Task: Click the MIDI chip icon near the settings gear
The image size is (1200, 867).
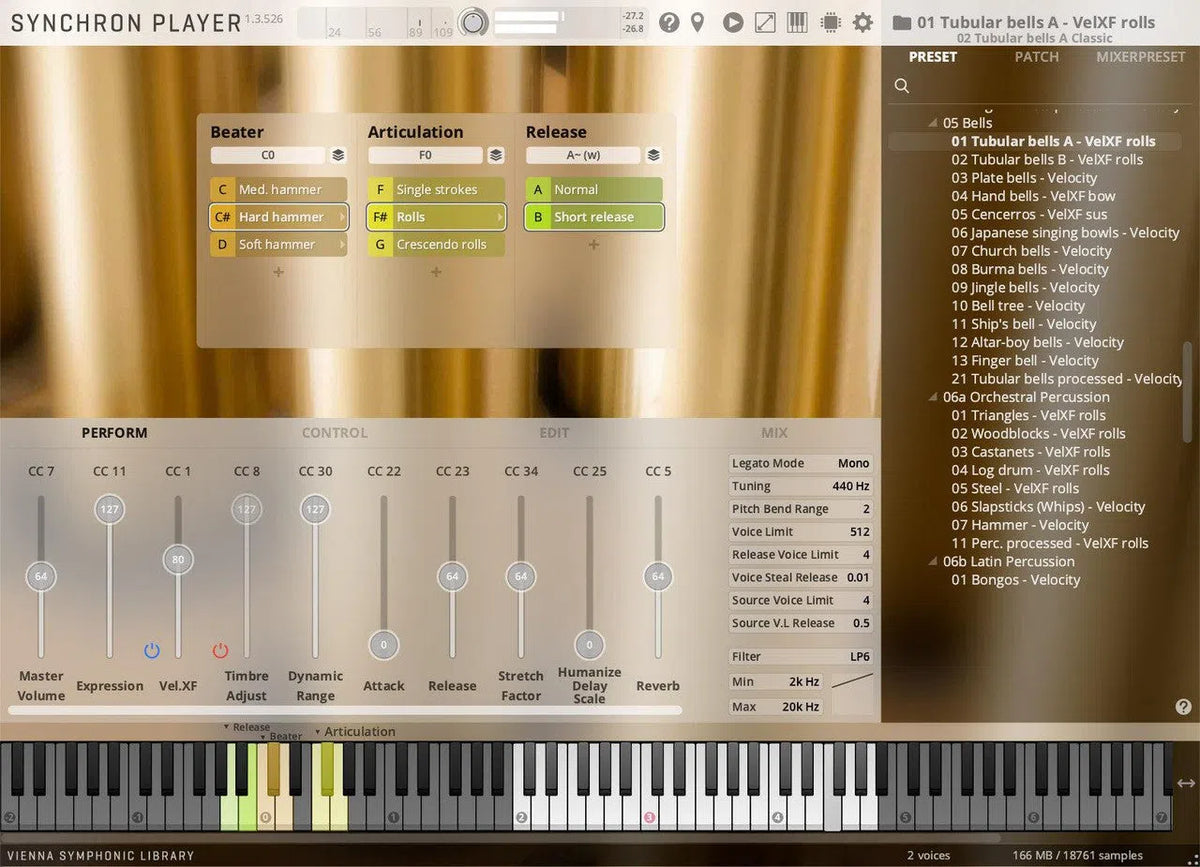Action: pyautogui.click(x=830, y=22)
